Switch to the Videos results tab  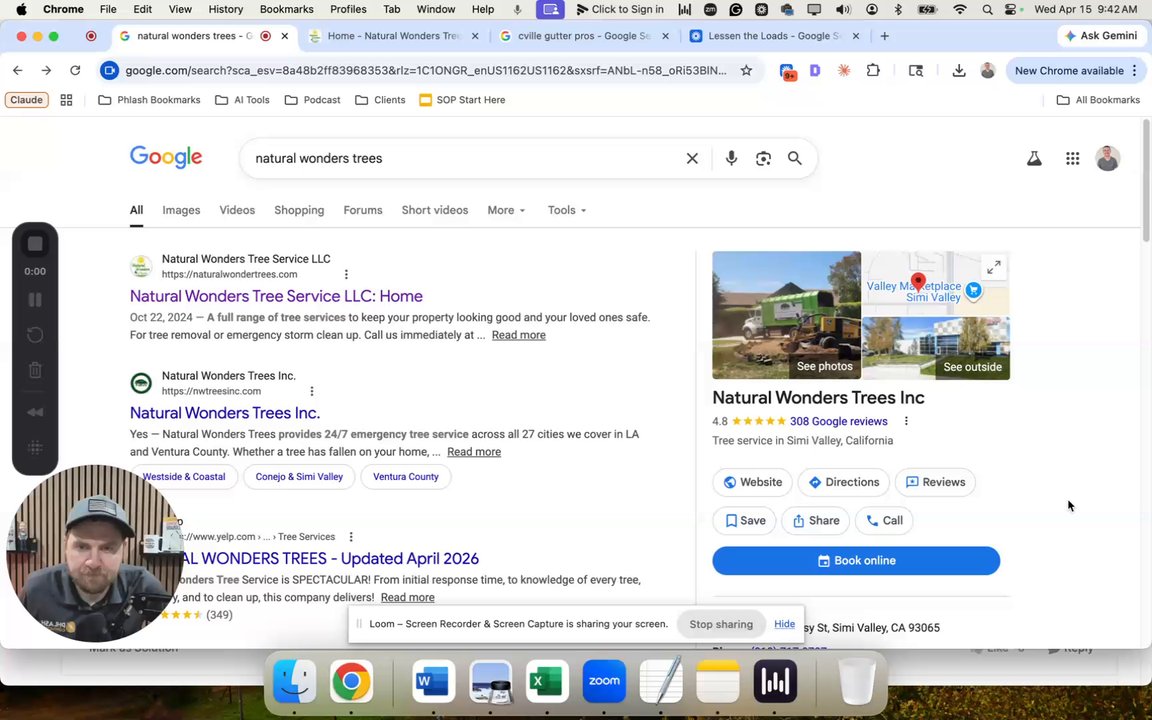[237, 210]
